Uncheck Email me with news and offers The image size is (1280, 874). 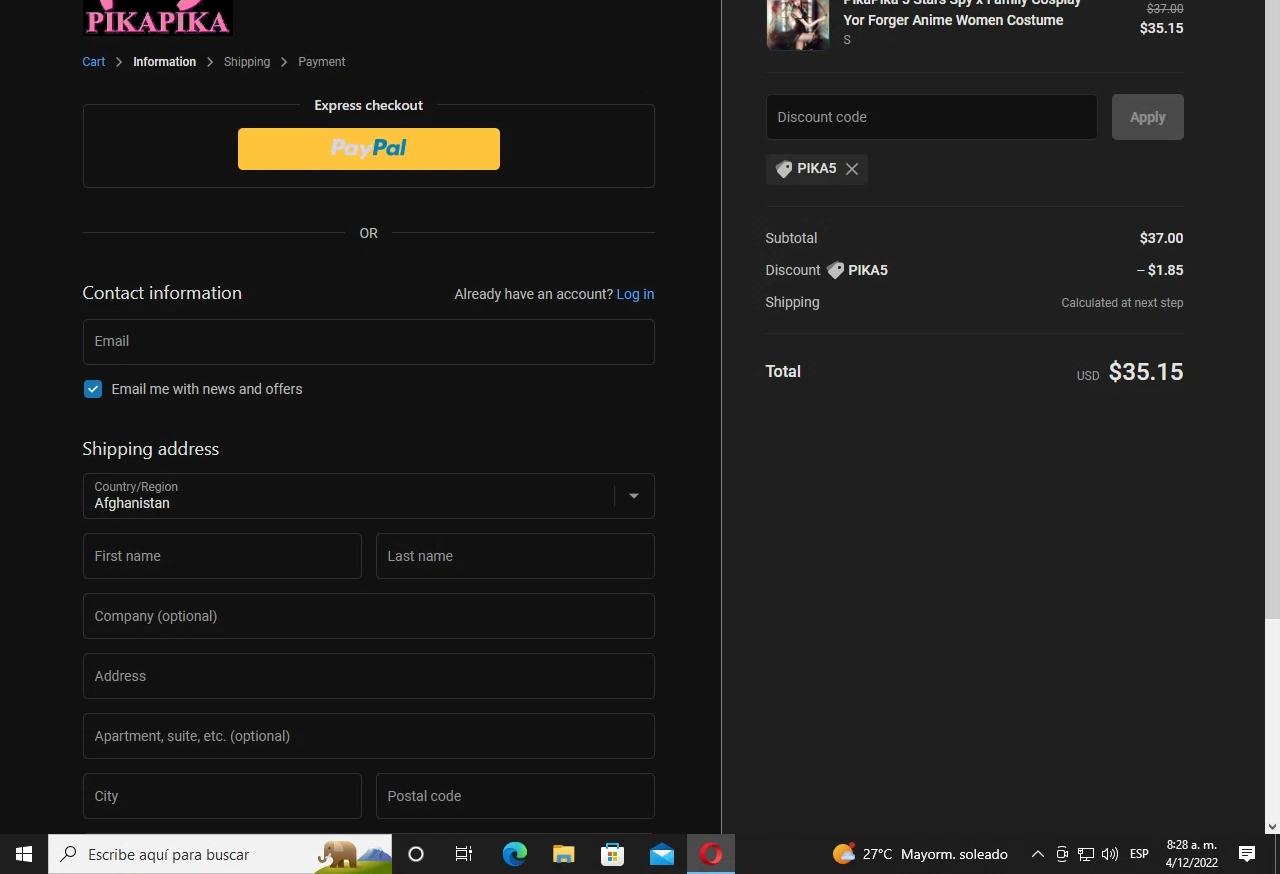coord(93,389)
